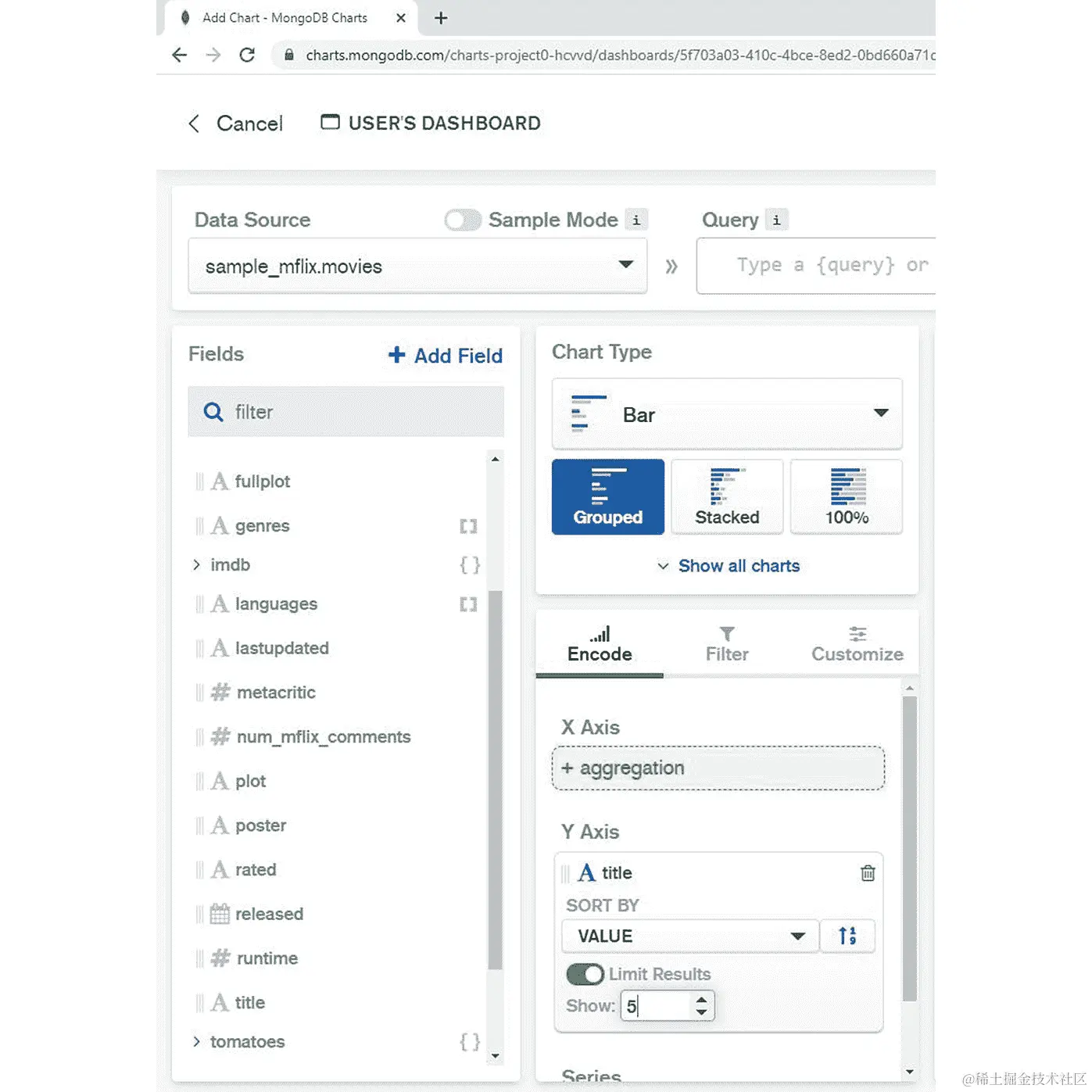Click the Cancel back link

coord(235,124)
